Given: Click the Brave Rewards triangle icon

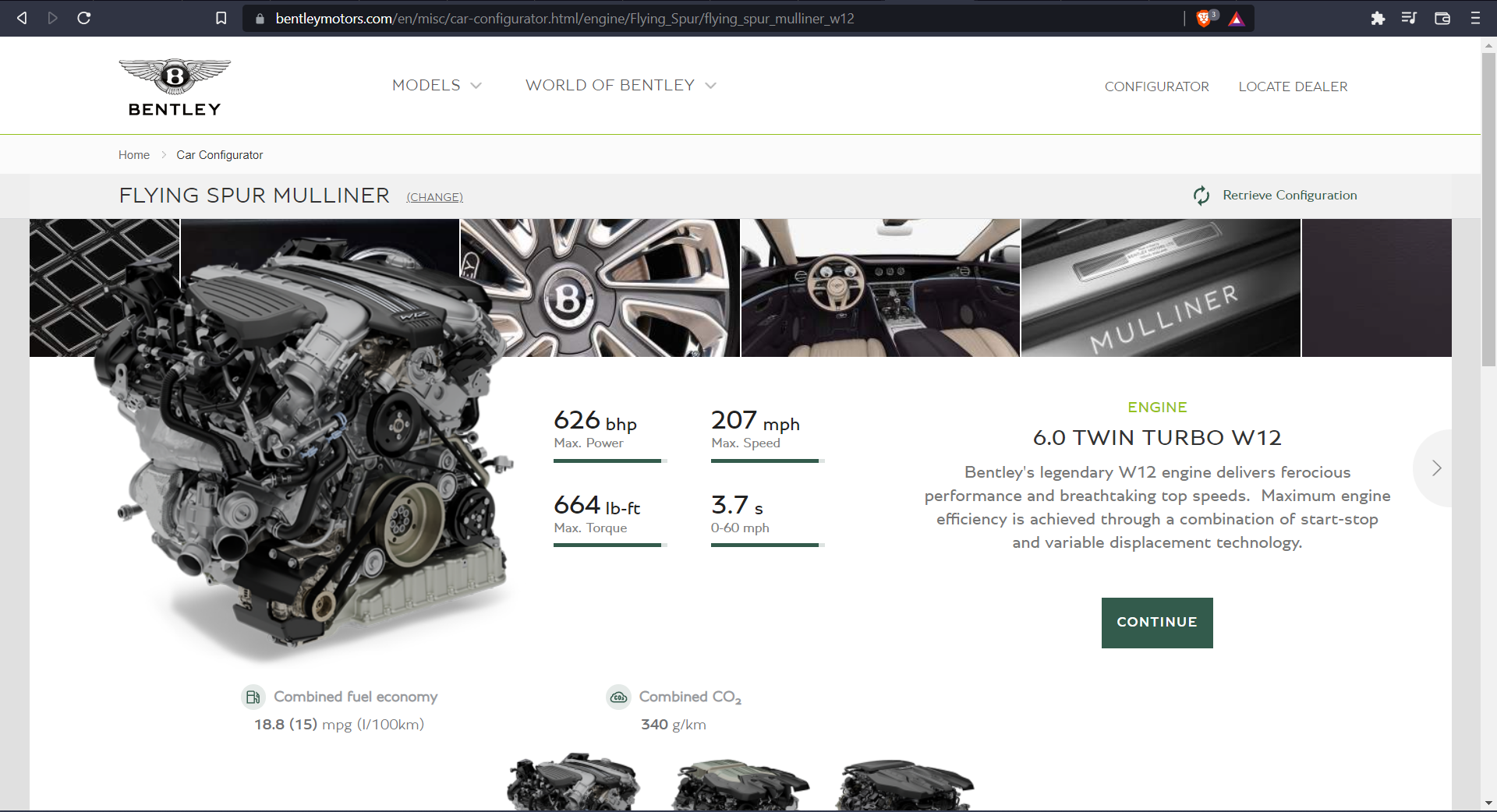Looking at the screenshot, I should pos(1237,18).
